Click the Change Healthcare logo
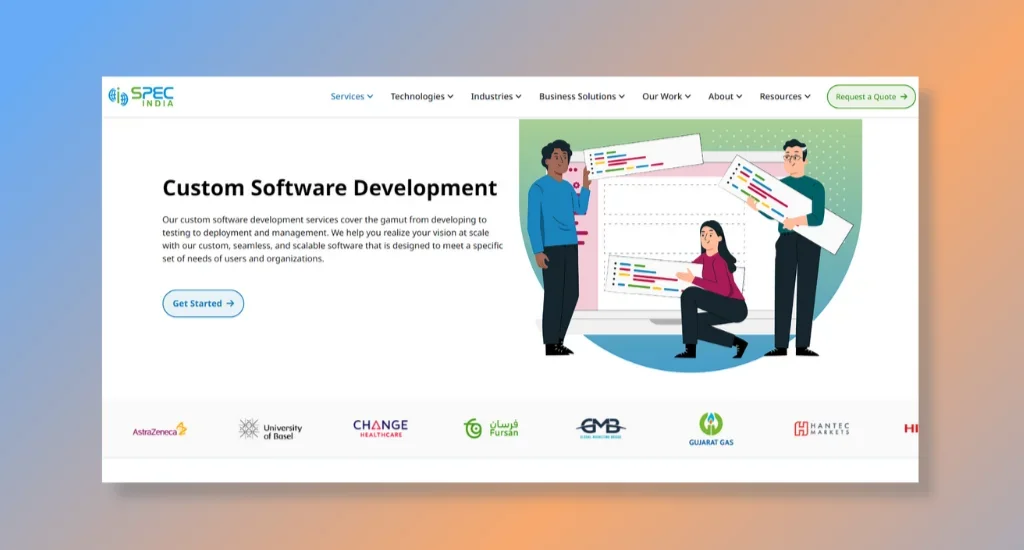1024x550 pixels. click(x=380, y=428)
